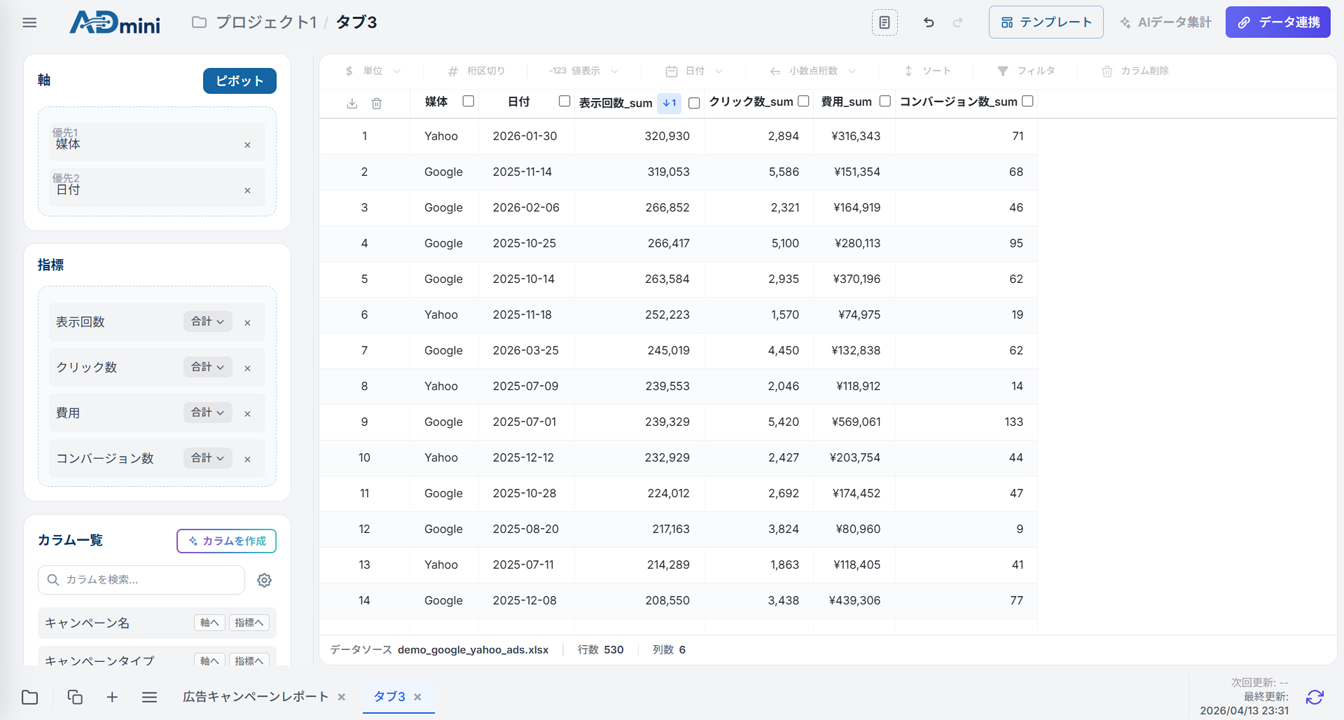The width and height of the screenshot is (1344, 720).
Task: Select row number 14 in the table
Action: 364,601
